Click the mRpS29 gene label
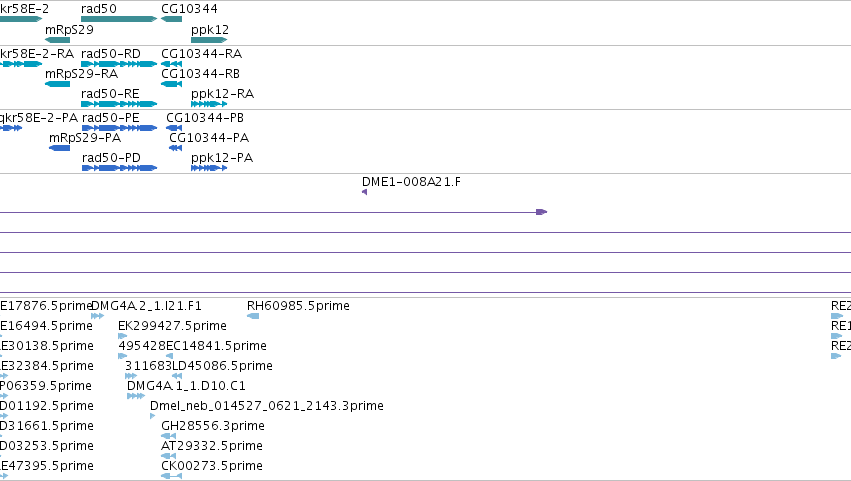 tap(69, 30)
